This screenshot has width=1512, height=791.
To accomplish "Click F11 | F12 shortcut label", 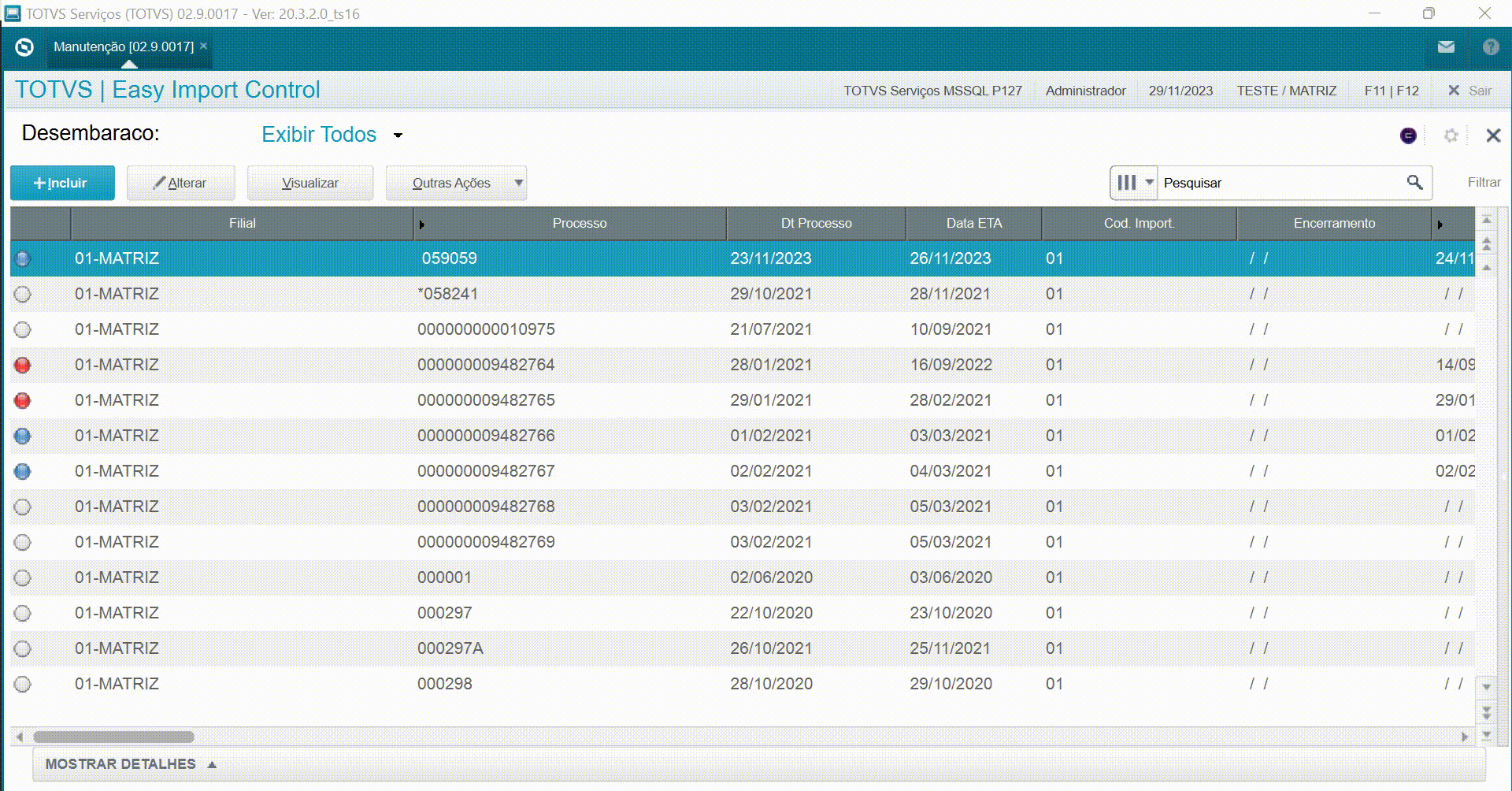I will pos(1392,91).
